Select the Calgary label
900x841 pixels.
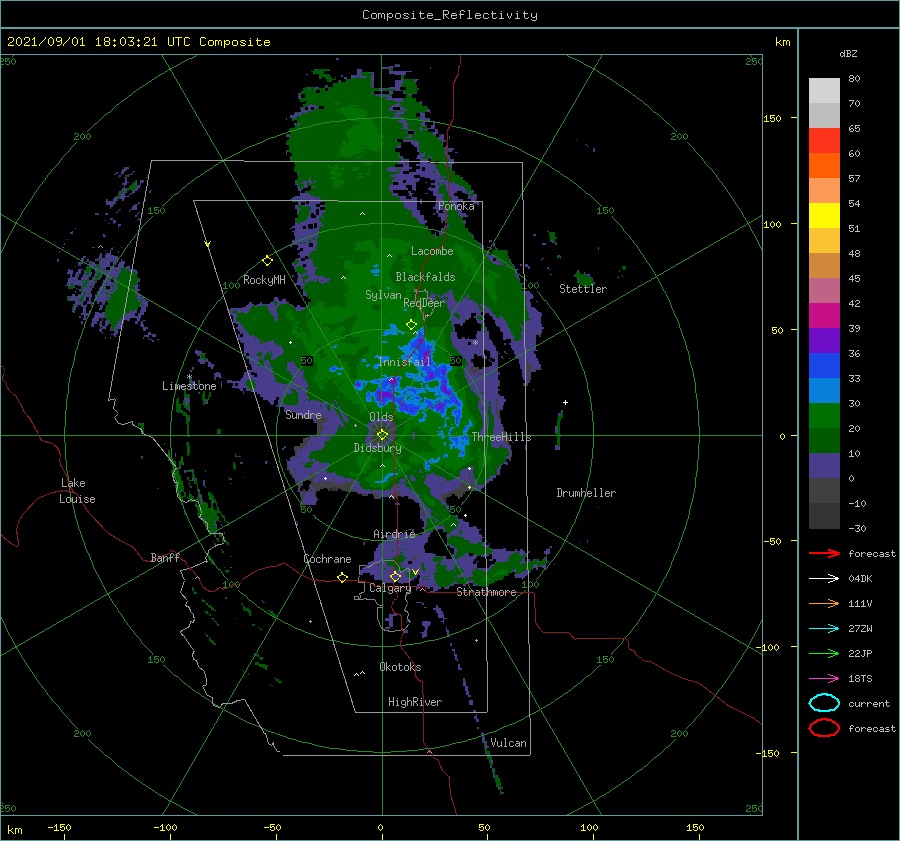tap(390, 588)
